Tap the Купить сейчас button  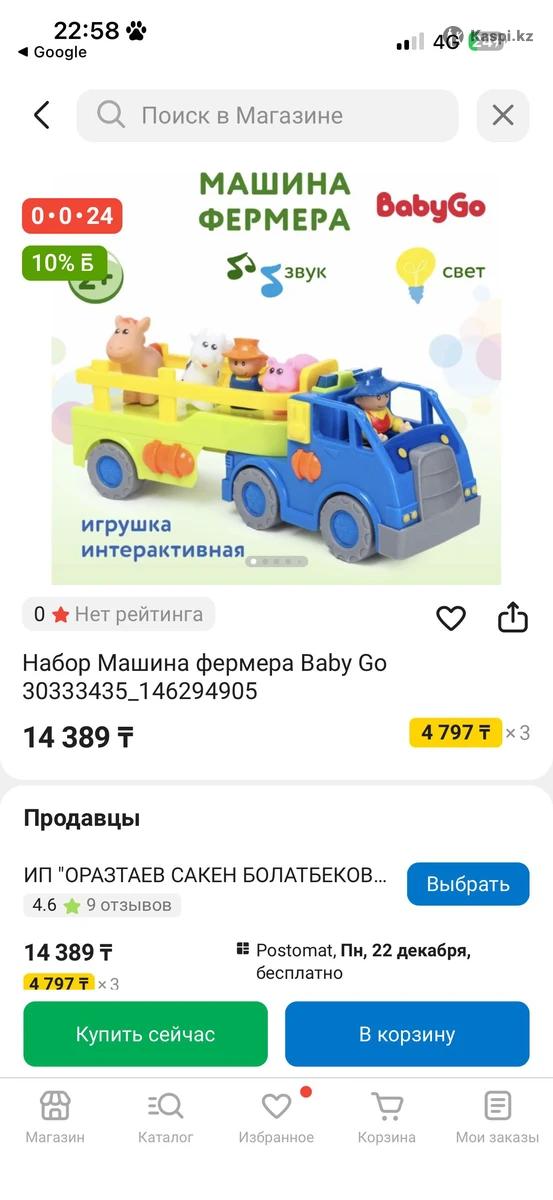coord(146,1034)
